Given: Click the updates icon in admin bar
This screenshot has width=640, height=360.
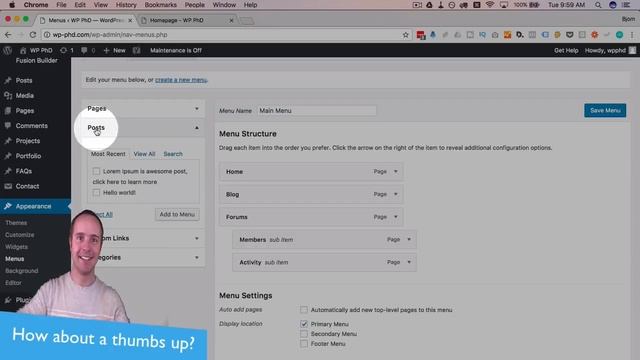Looking at the screenshot, I should point(63,50).
